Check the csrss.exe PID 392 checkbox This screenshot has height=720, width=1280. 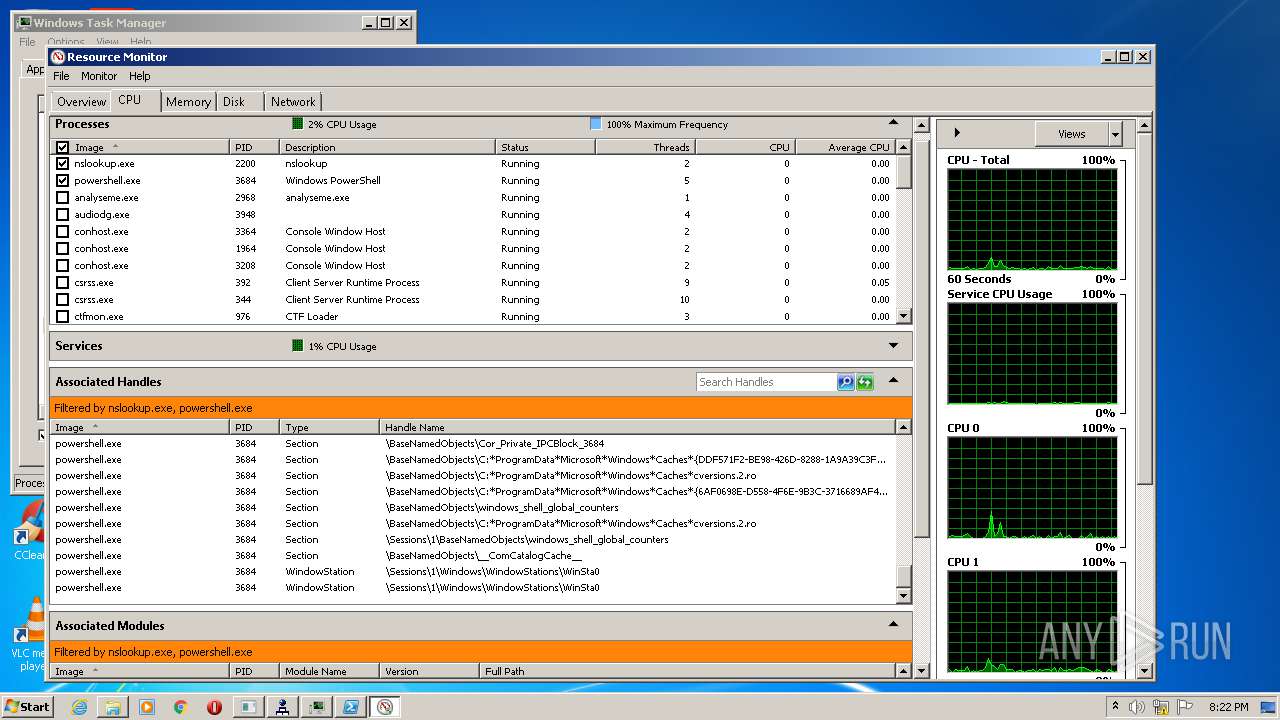pyautogui.click(x=63, y=282)
